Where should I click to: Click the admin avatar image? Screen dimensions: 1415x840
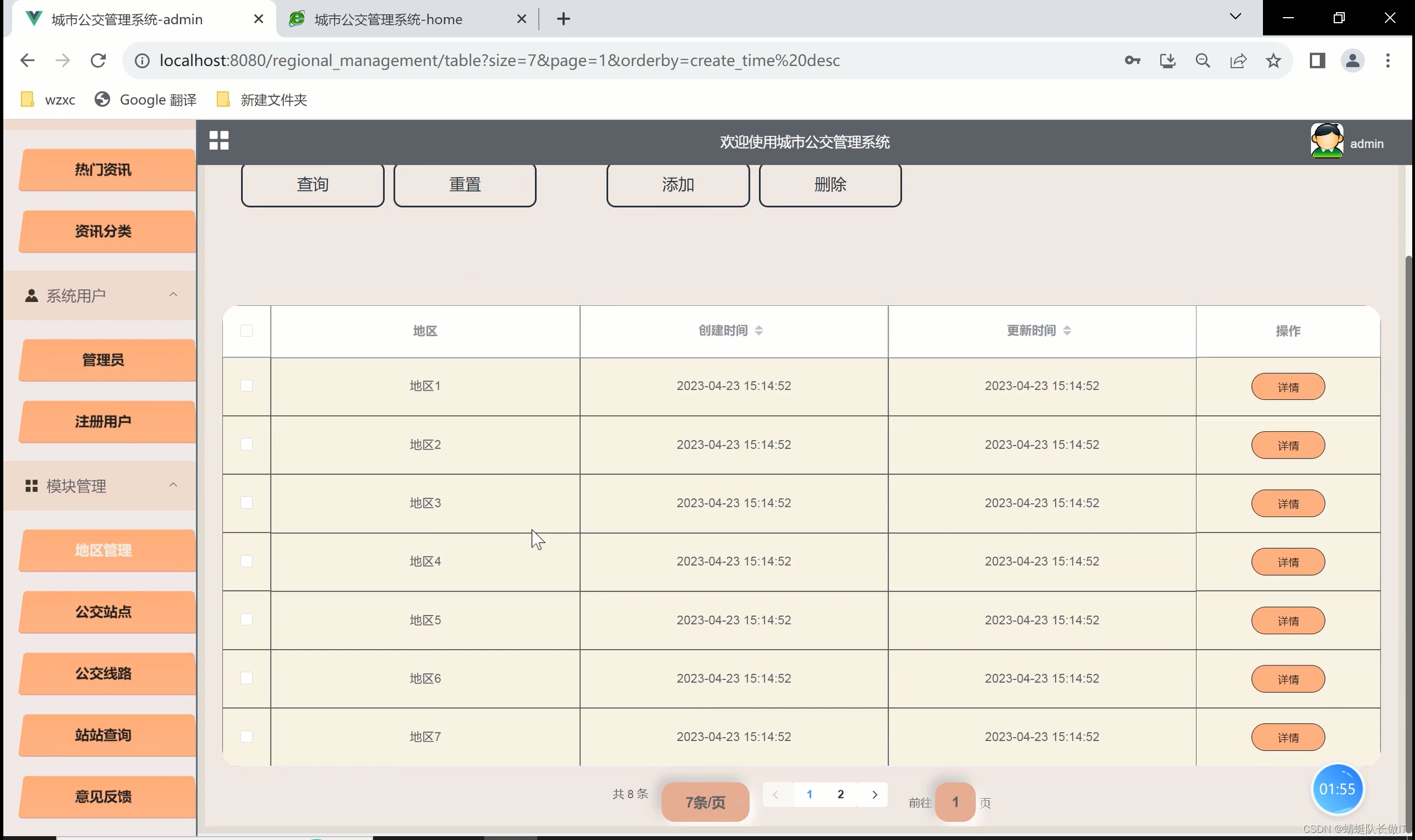coord(1326,141)
